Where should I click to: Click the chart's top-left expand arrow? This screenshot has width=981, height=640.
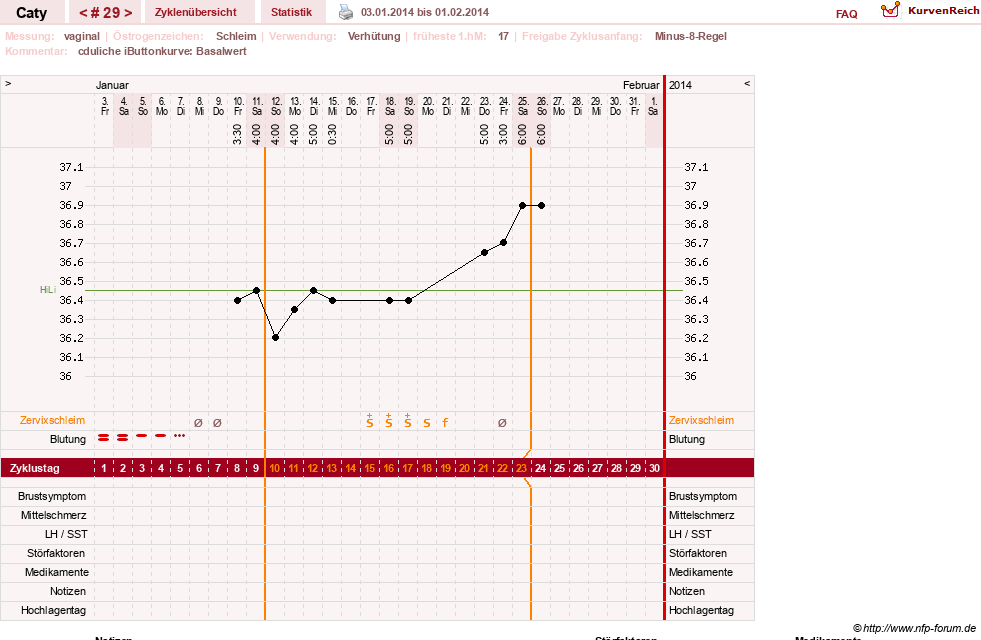click(x=8, y=83)
